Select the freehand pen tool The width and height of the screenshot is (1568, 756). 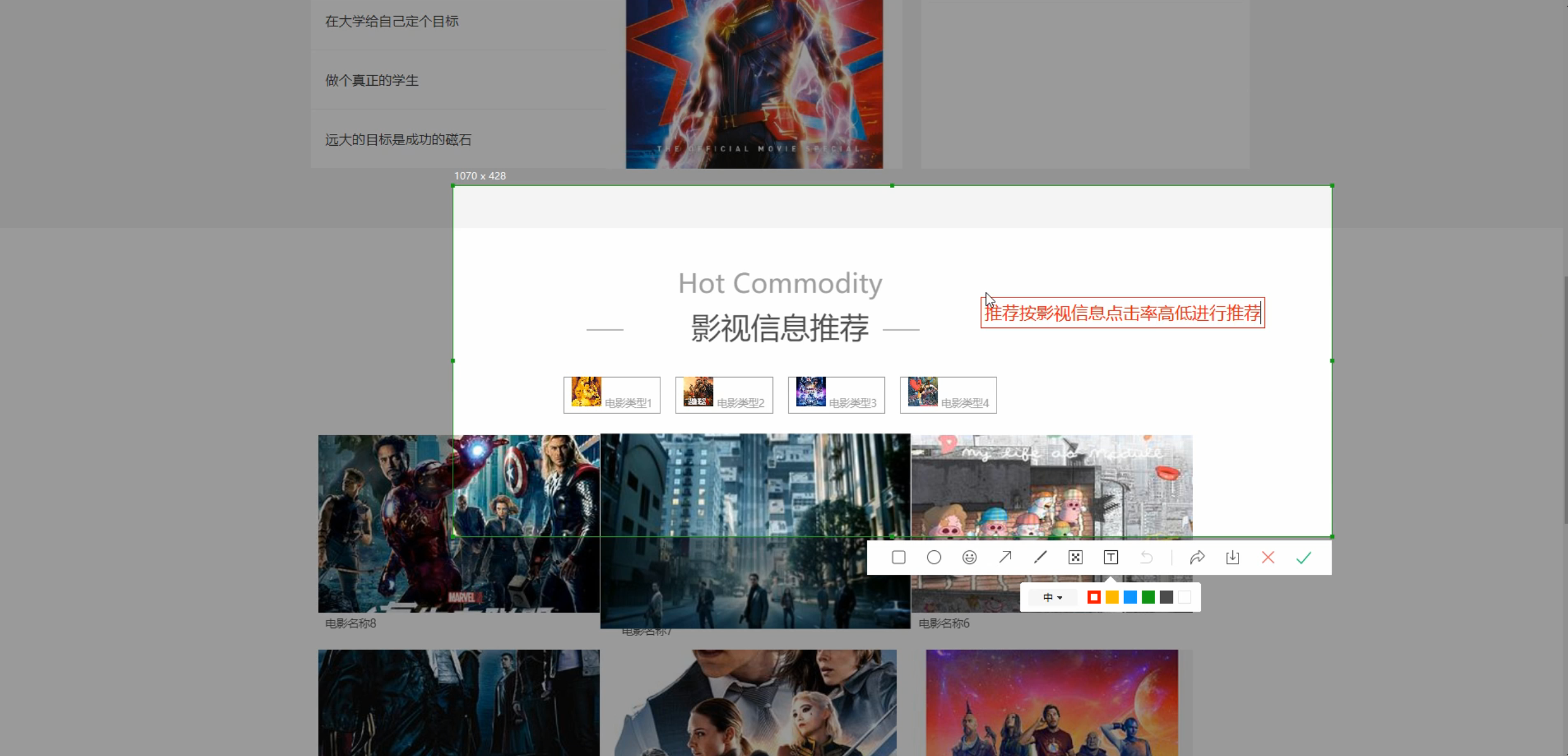(1040, 557)
